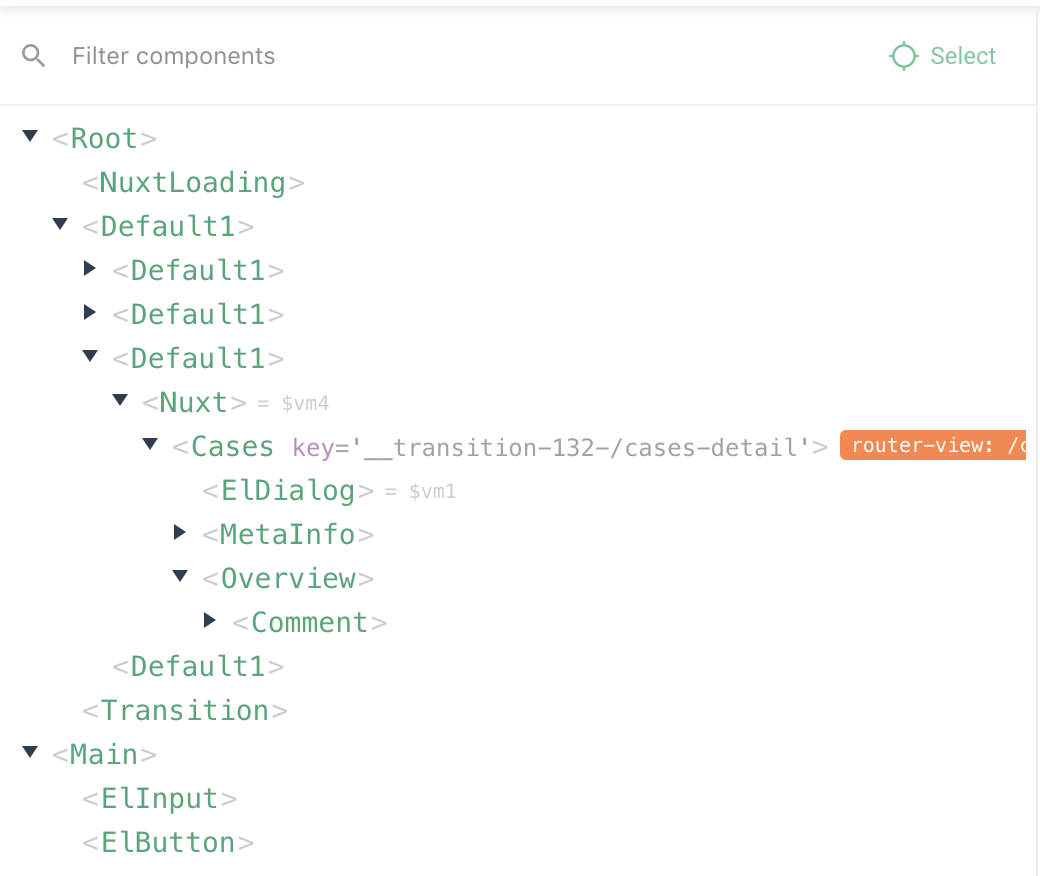
Task: Select the Transition component in tree
Action: point(185,711)
